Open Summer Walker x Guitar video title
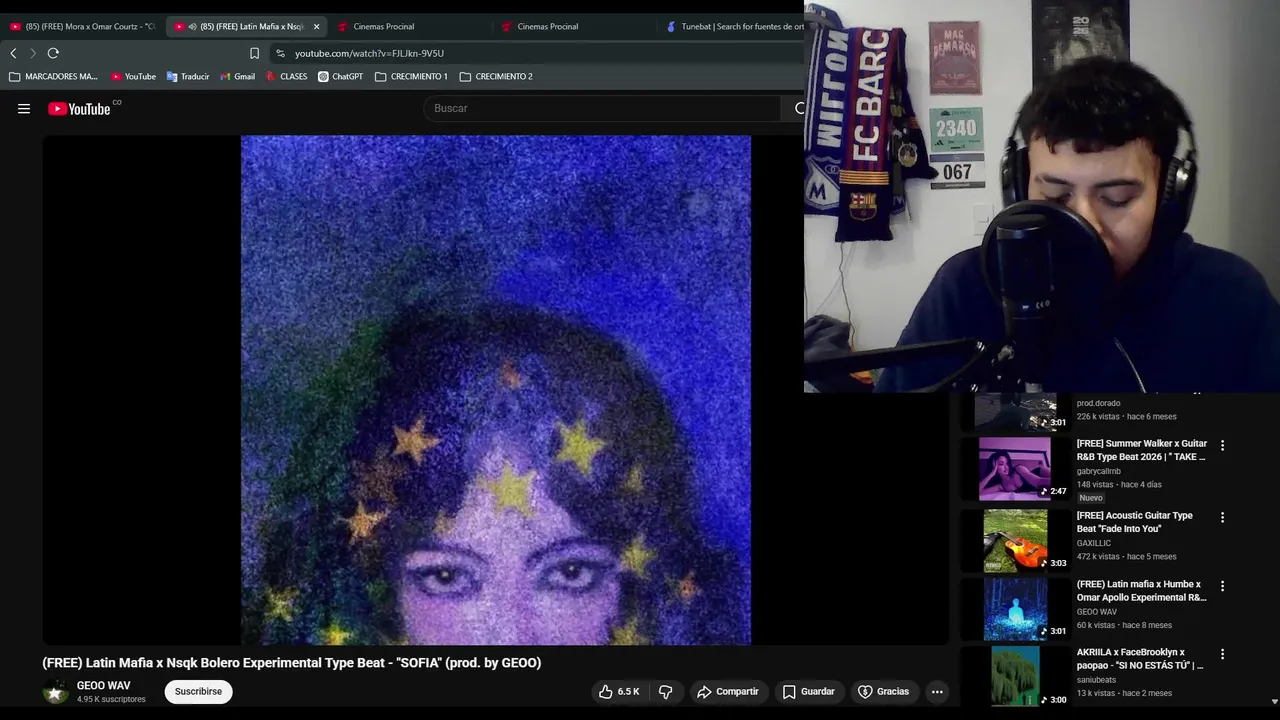Screen dimensions: 1280x720 (x=1142, y=450)
